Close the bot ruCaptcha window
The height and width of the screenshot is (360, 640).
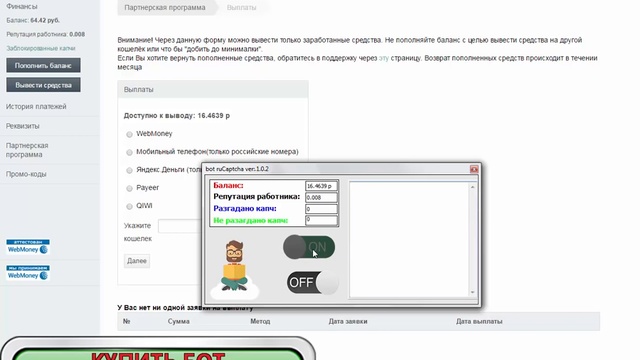click(474, 169)
